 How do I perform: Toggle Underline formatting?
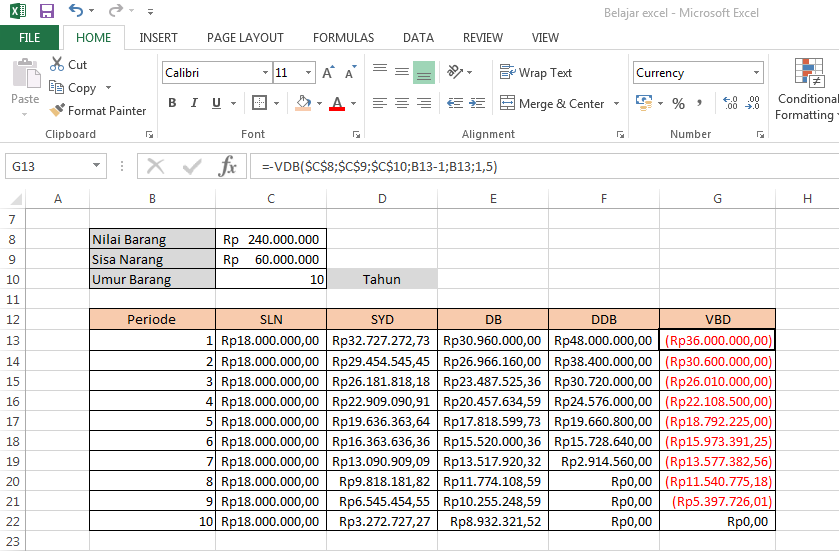216,103
